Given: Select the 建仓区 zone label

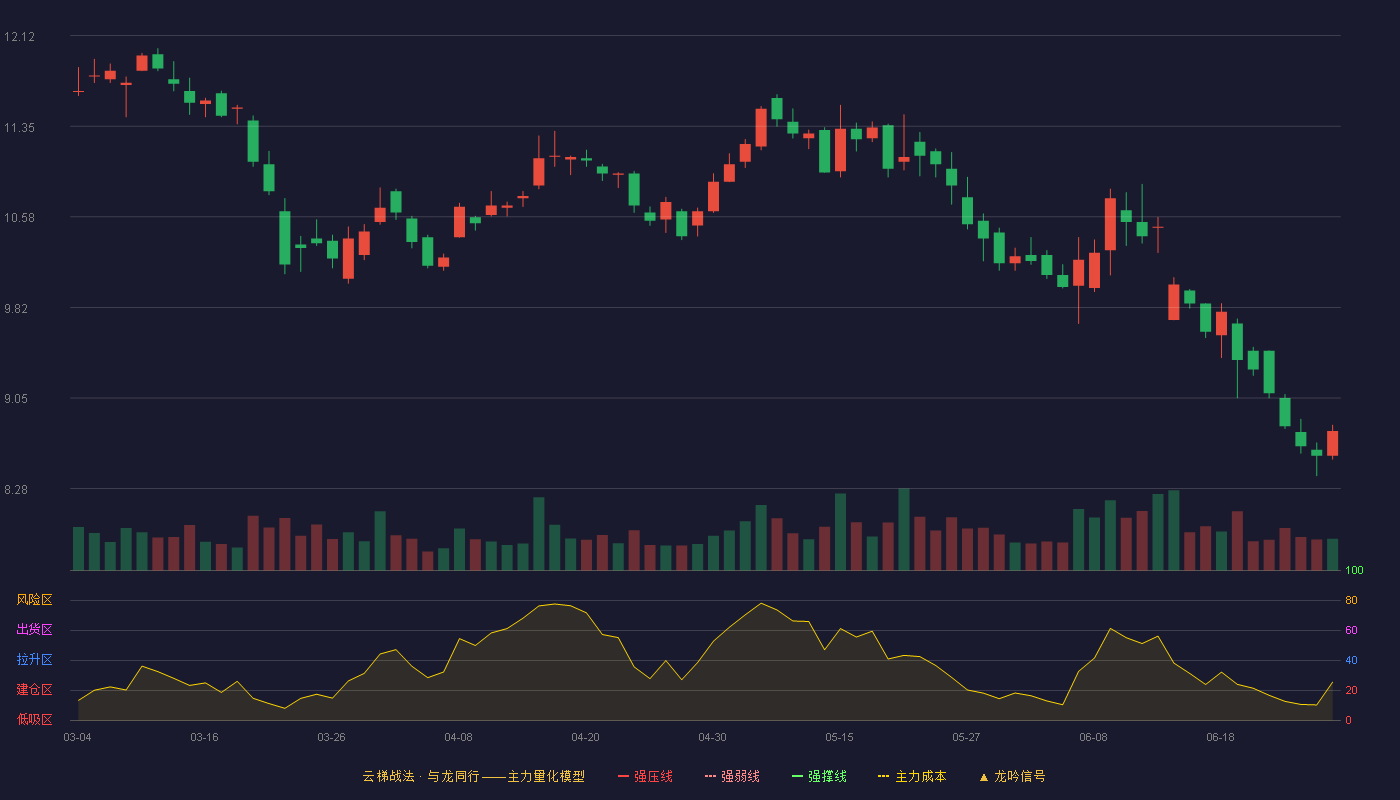Looking at the screenshot, I should point(34,690).
